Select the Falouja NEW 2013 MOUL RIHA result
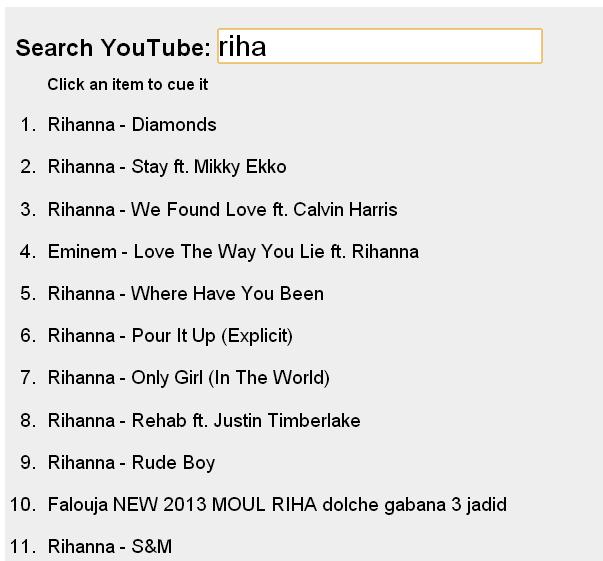 (277, 505)
